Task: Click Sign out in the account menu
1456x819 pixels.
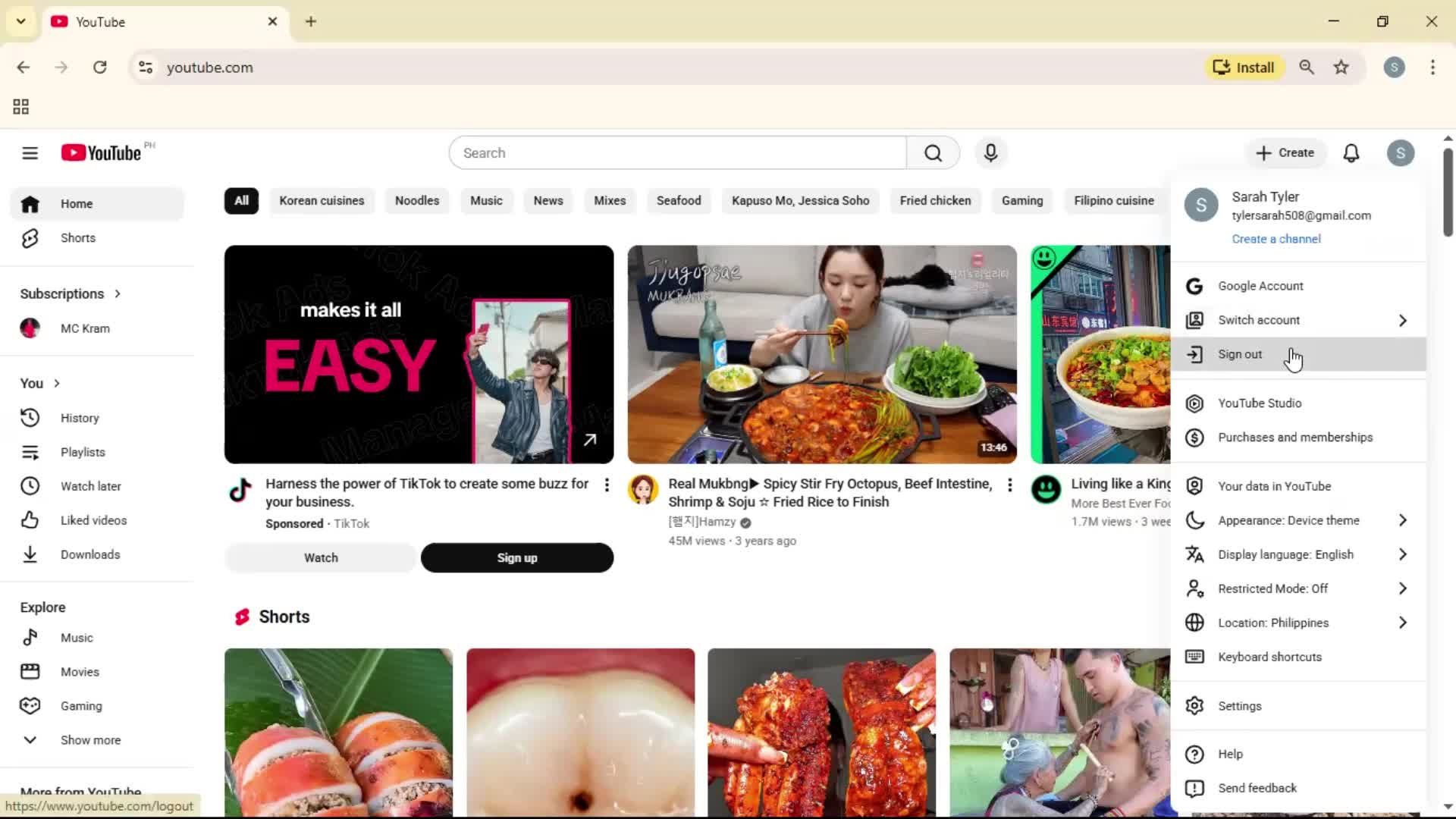Action: point(1239,354)
